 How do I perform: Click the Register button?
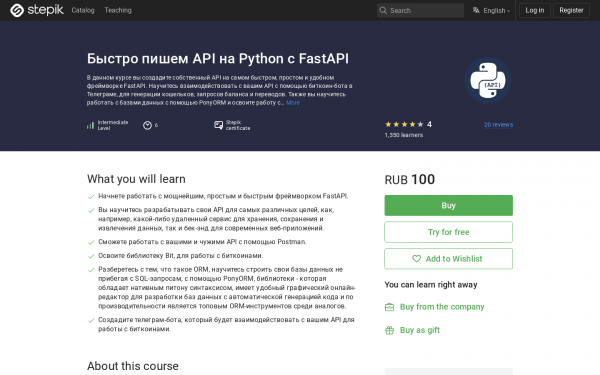pyautogui.click(x=571, y=10)
